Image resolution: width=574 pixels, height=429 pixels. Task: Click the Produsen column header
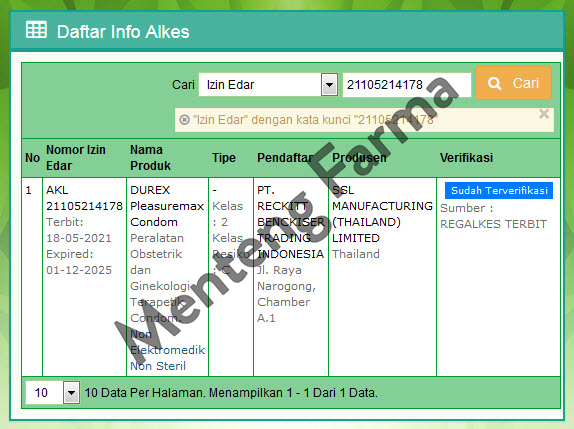click(x=359, y=158)
